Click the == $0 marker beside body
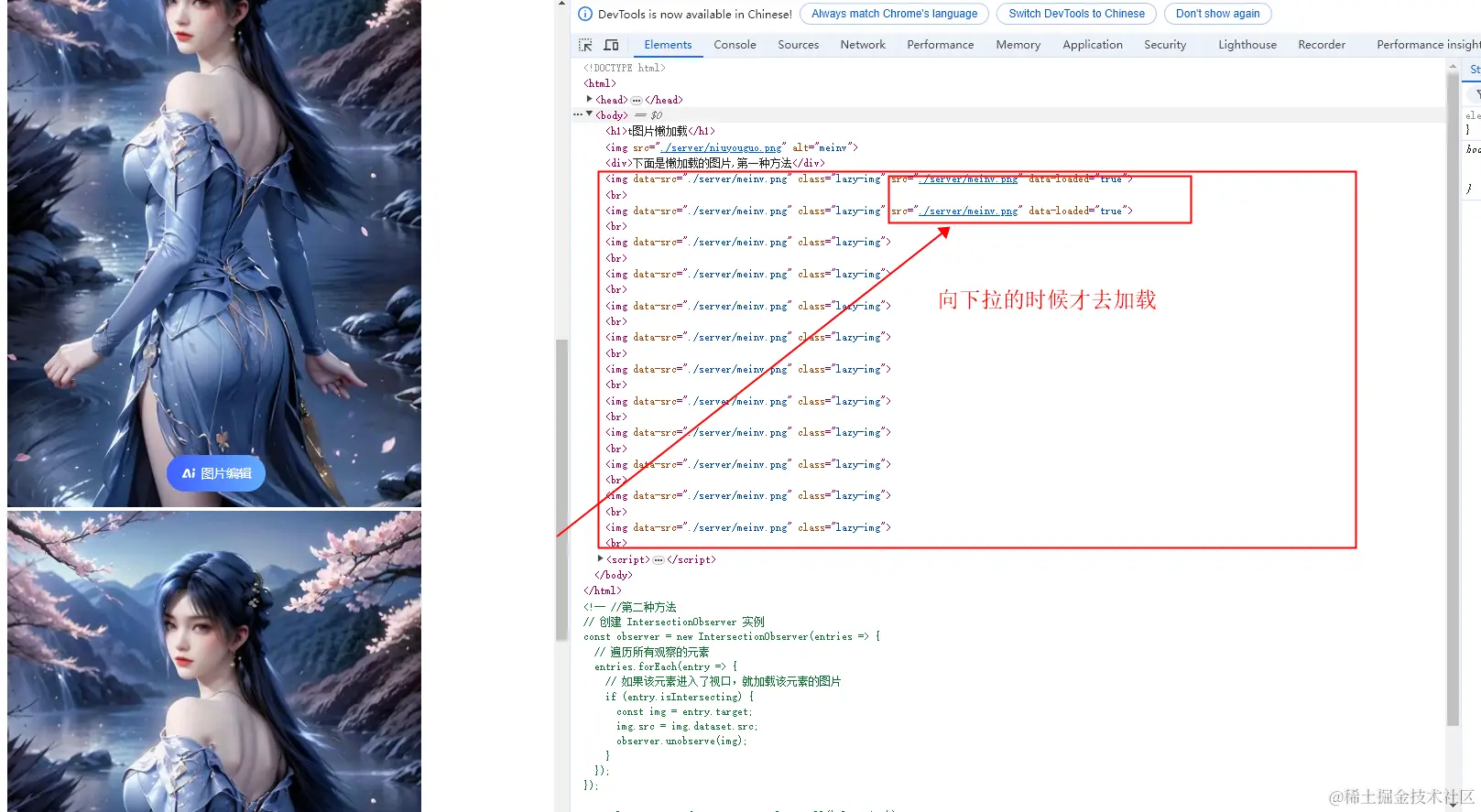The image size is (1481, 812). [648, 115]
